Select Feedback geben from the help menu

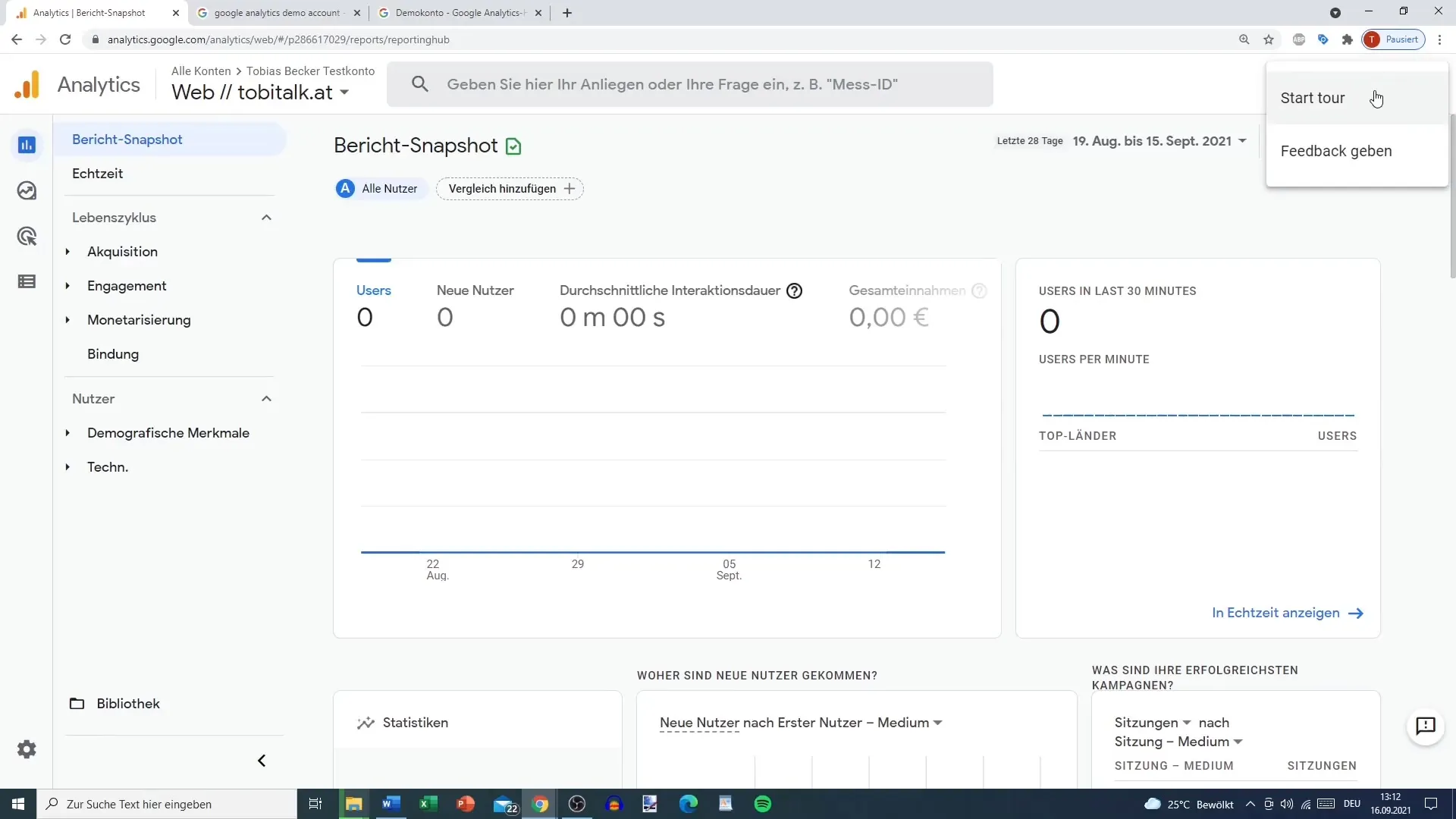click(1336, 151)
